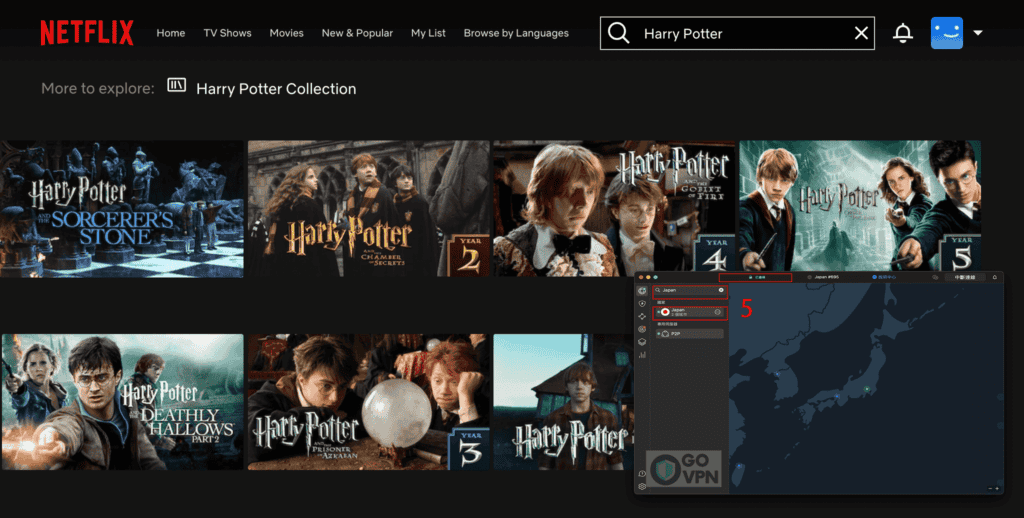Open Prisoner of Azkaban Year 3 thumbnail
This screenshot has height=518, width=1024.
point(368,402)
